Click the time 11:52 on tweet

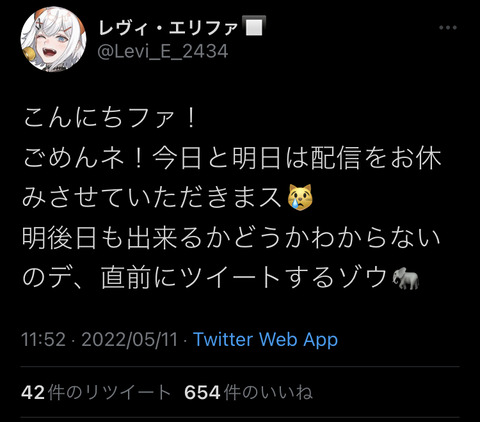(43, 339)
